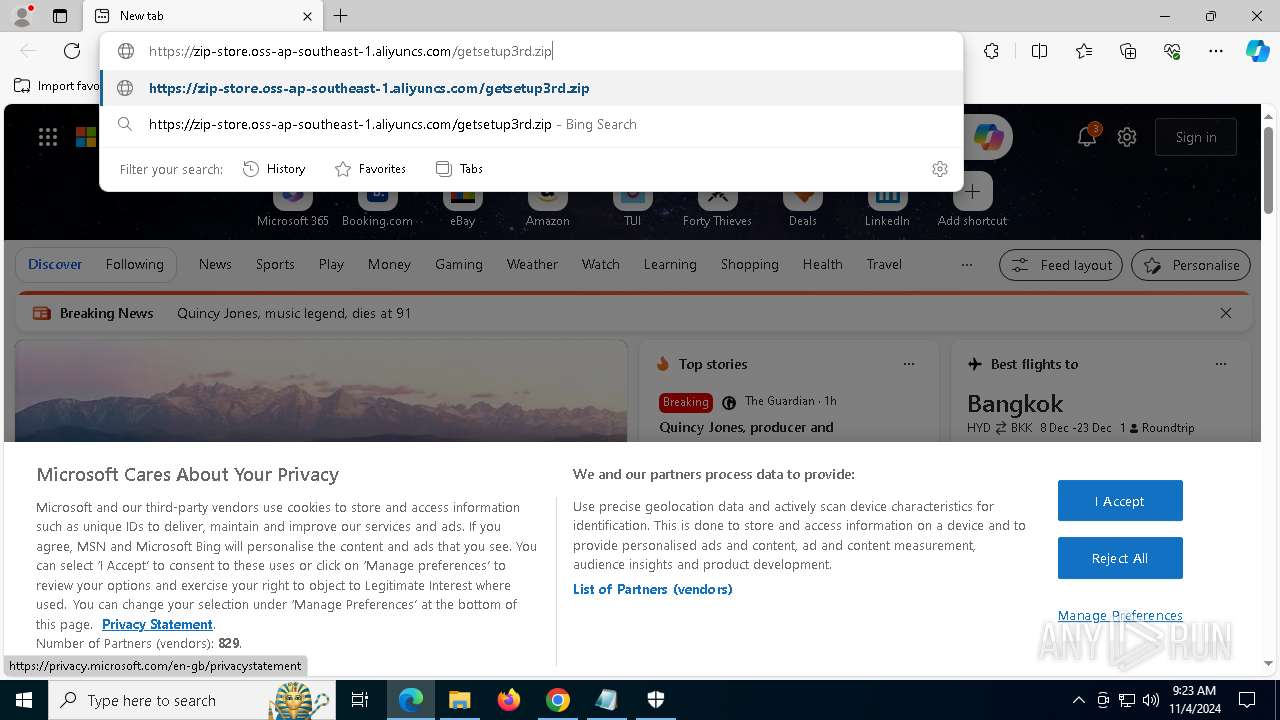Open File Explorer from the taskbar
Viewport: 1280px width, 720px height.
[x=460, y=700]
